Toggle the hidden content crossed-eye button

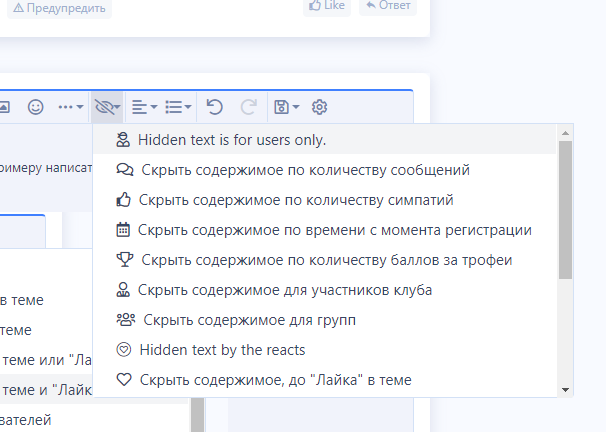point(106,106)
